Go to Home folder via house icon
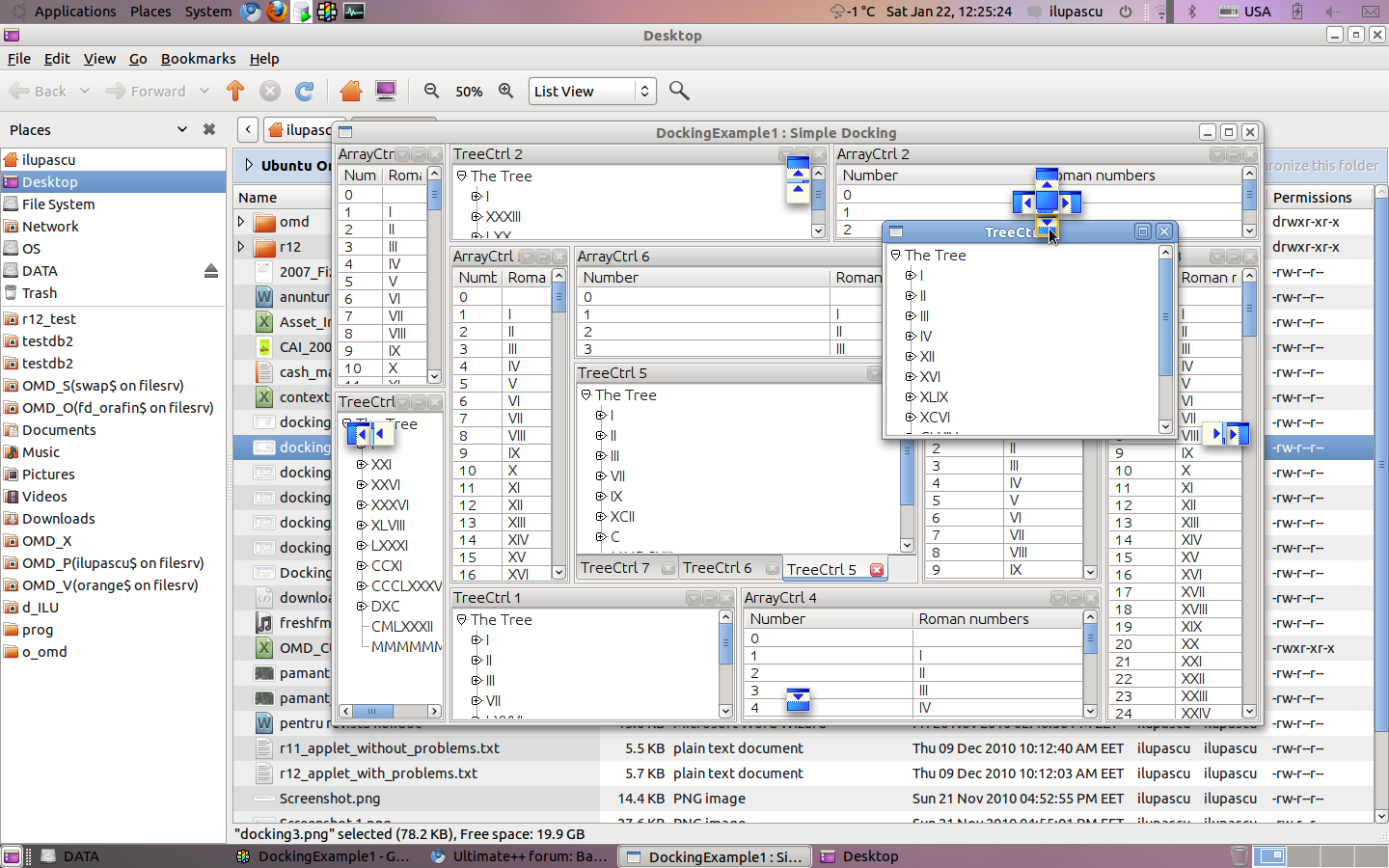The width and height of the screenshot is (1389, 868). coord(350,91)
